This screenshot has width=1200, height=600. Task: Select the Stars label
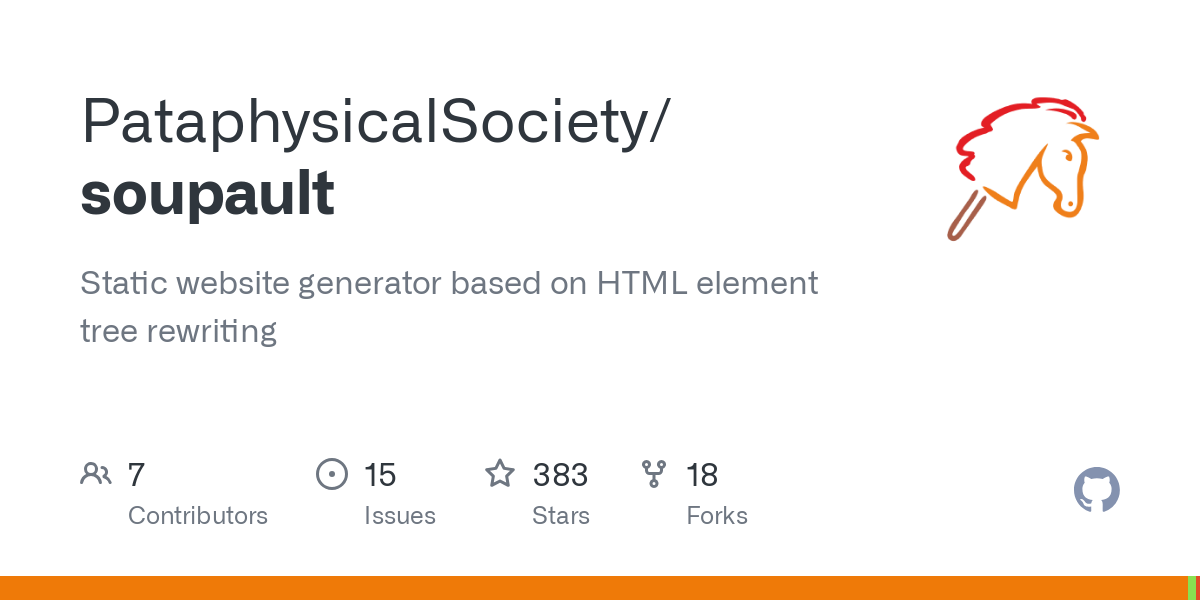coord(561,516)
